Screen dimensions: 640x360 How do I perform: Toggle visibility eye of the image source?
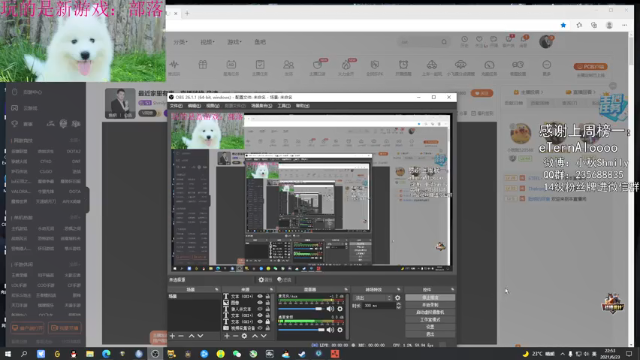tap(260, 303)
